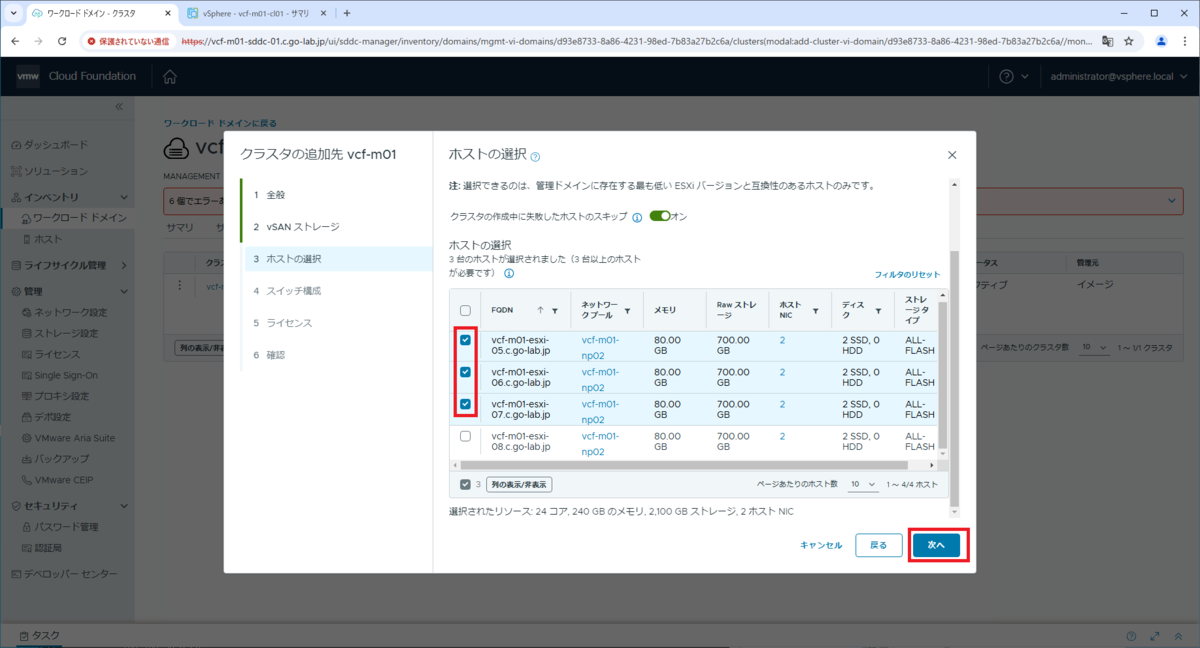Screen dimensions: 1200x648
Task: Click ワークロード ドメインに戻る link
Action: click(x=220, y=124)
